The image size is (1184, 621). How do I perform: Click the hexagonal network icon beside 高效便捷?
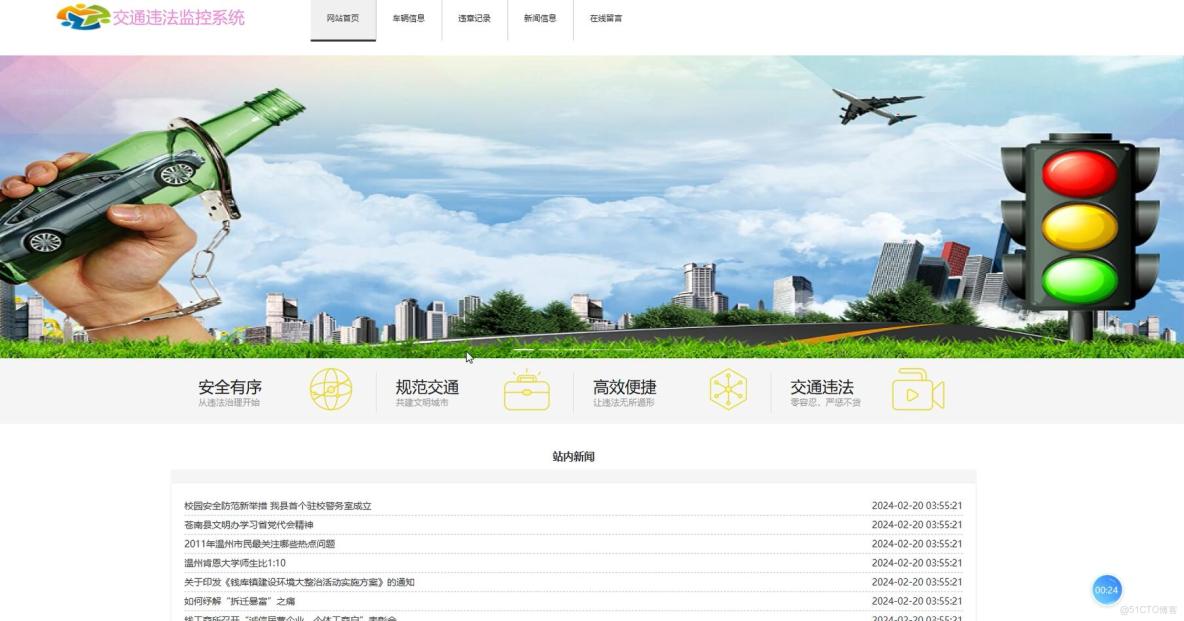[x=728, y=390]
